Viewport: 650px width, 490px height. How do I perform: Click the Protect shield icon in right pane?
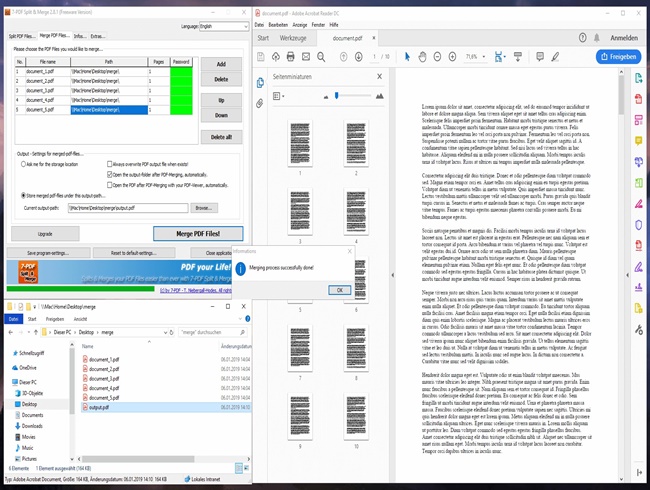pyautogui.click(x=638, y=225)
